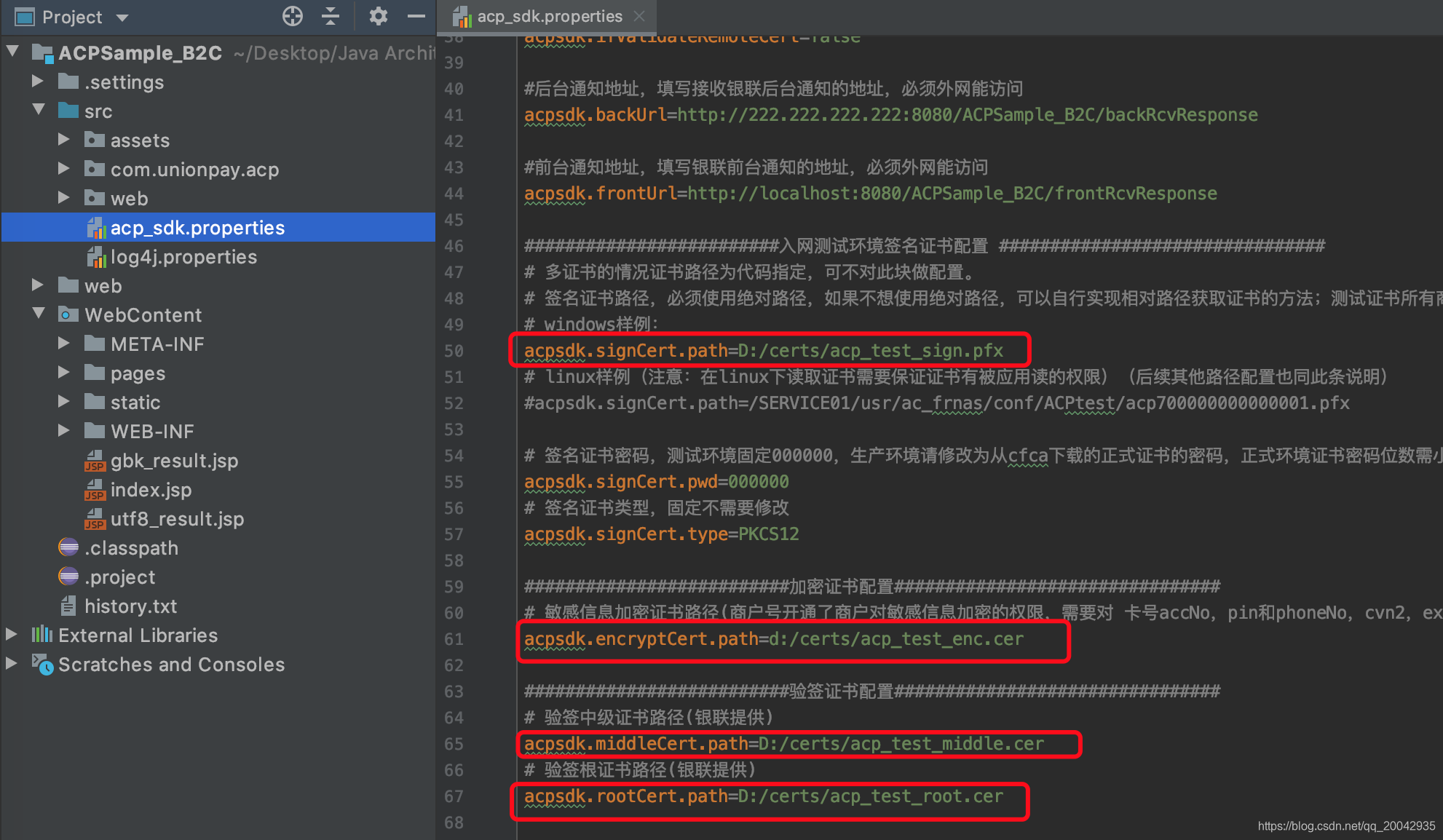
Task: Expand the .settings folder
Action: [x=38, y=82]
